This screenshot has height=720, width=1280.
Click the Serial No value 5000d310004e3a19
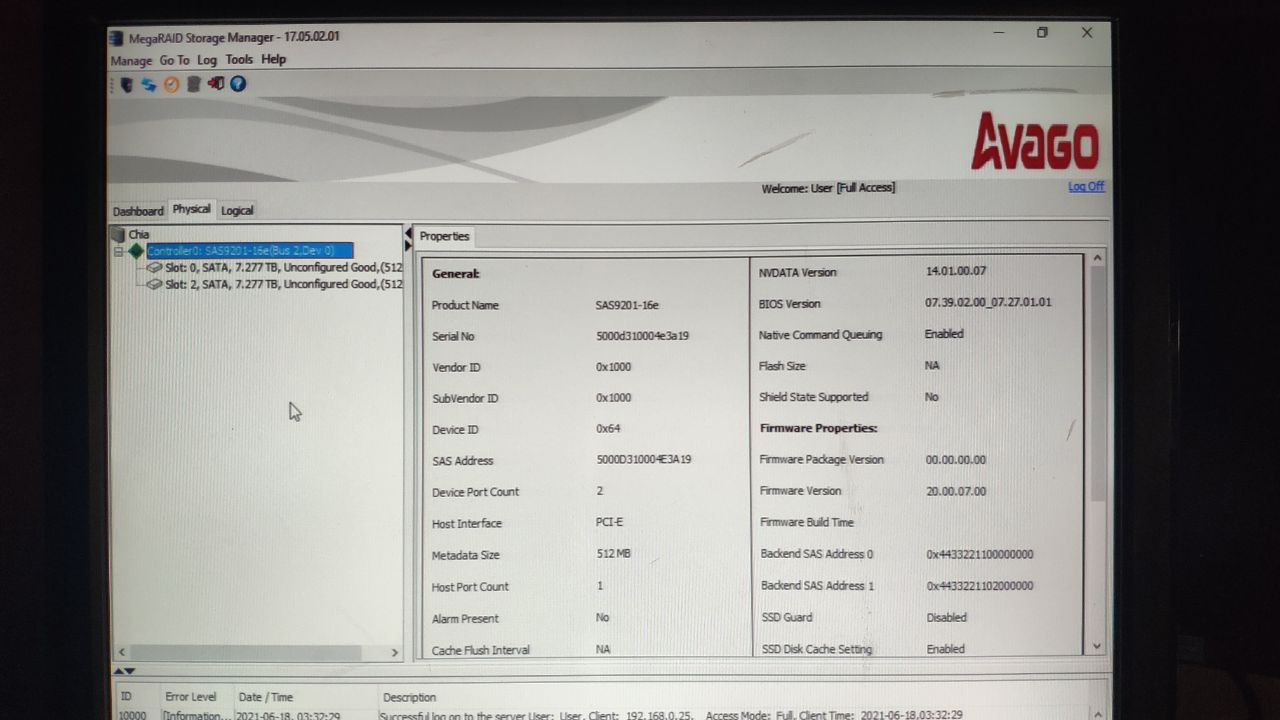pos(642,336)
